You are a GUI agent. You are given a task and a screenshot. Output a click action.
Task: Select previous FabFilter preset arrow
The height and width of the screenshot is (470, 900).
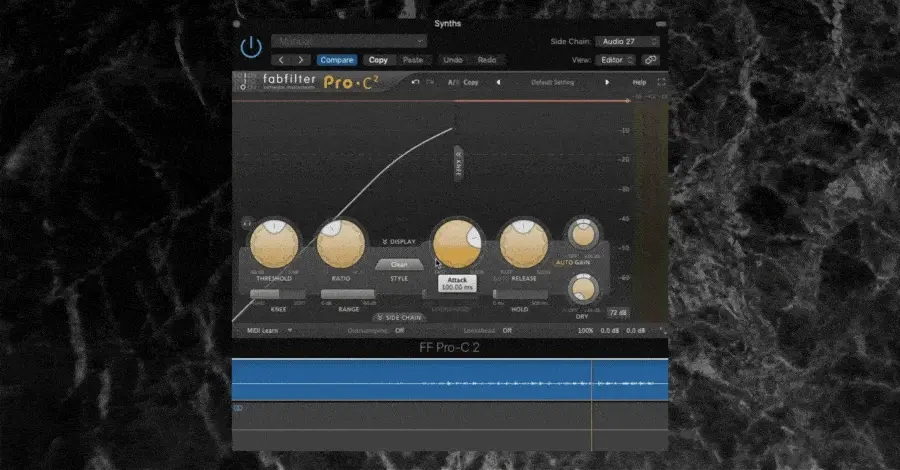pyautogui.click(x=498, y=83)
